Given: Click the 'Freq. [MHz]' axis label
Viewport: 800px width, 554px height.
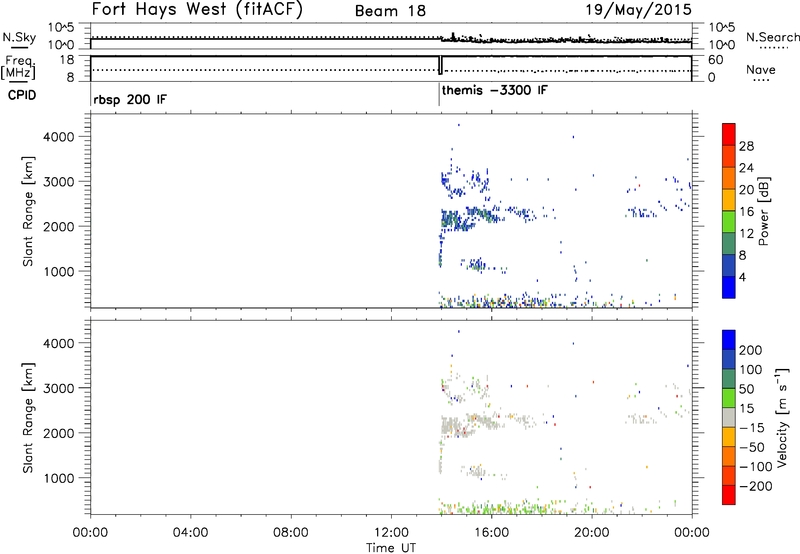Looking at the screenshot, I should (18, 67).
